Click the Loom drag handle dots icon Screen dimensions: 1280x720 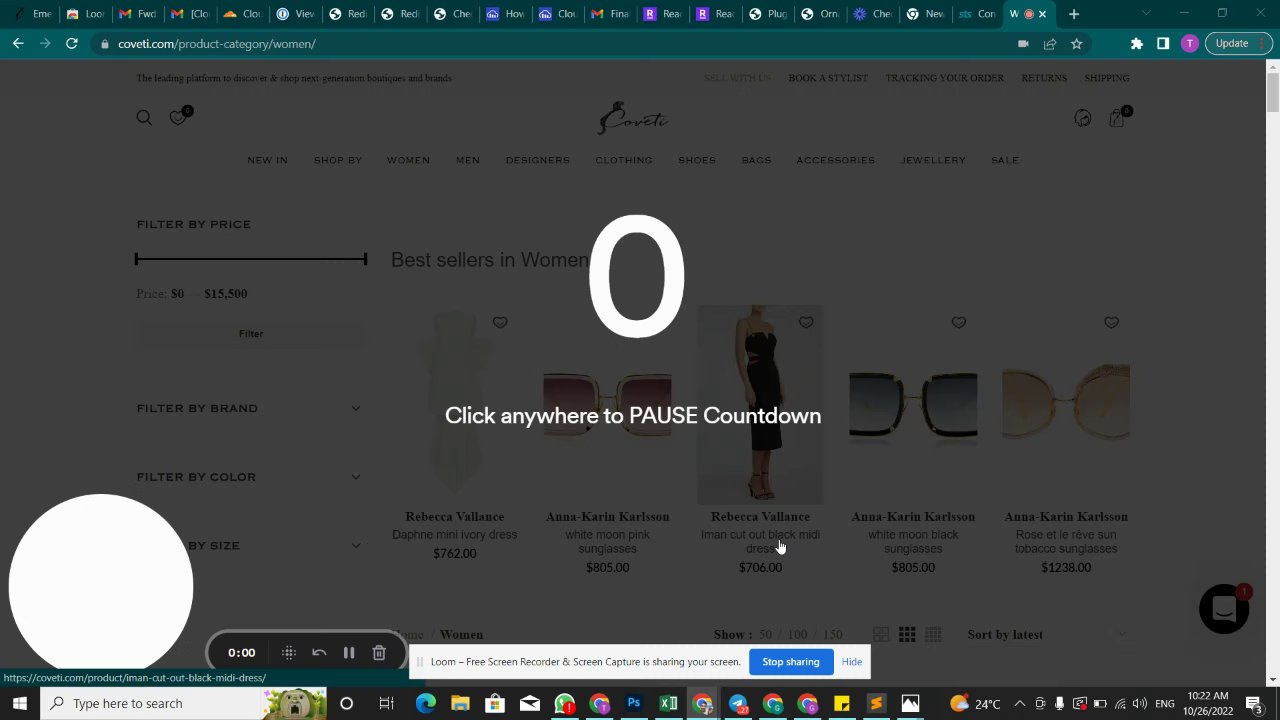click(288, 653)
